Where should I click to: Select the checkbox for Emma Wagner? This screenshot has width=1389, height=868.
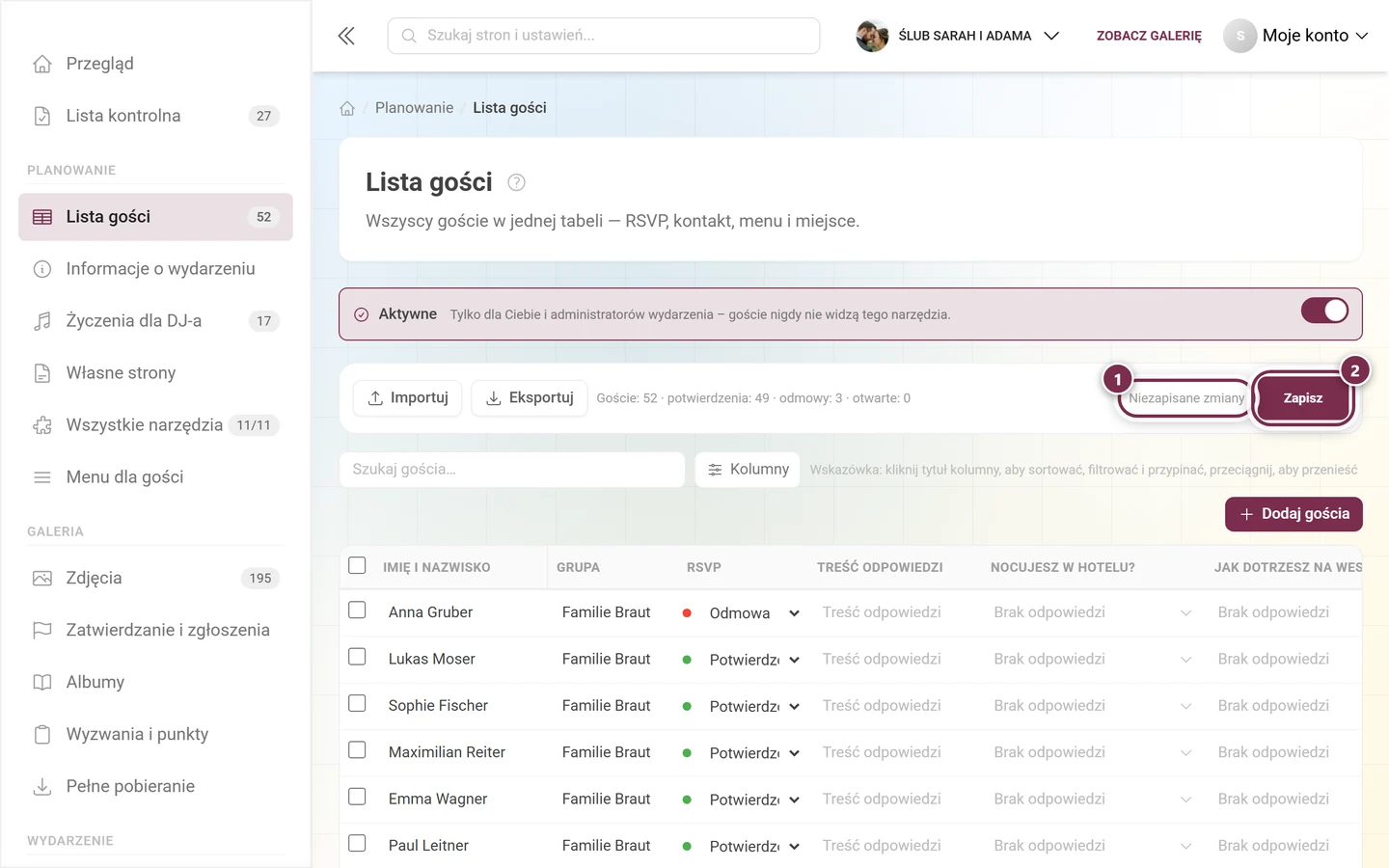point(357,797)
